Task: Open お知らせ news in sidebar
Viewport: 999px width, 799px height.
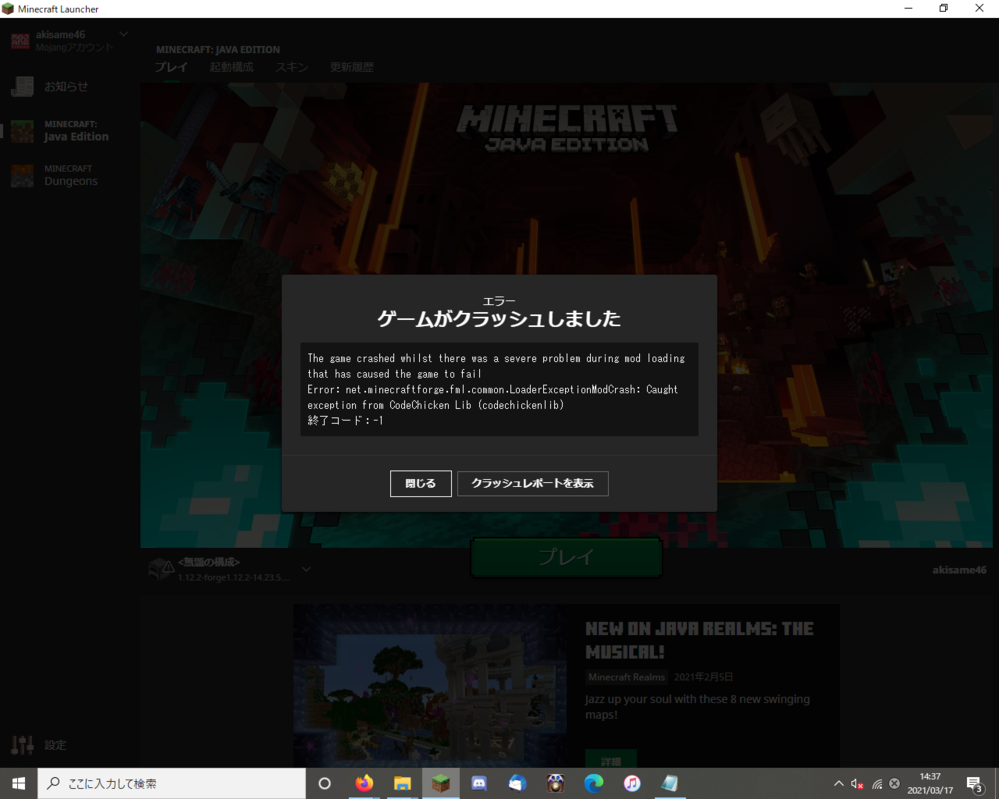Action: (67, 87)
